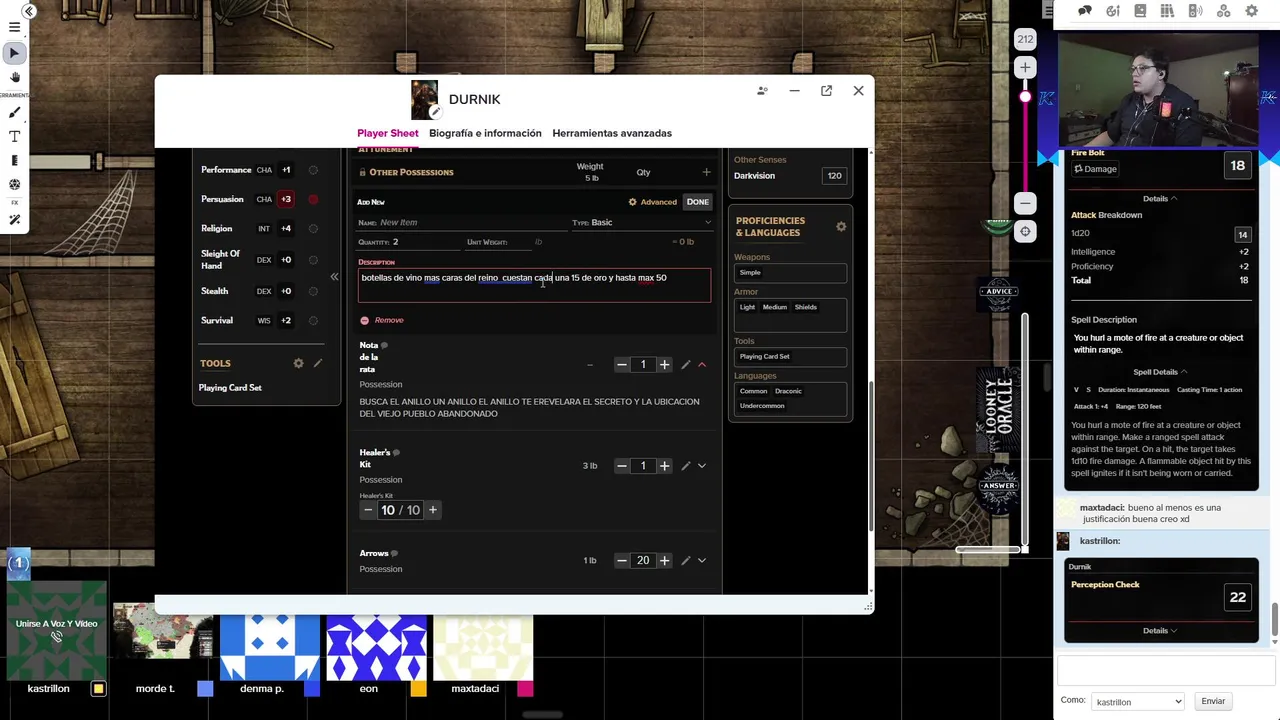
Task: Click kastrillon yellow color swatch
Action: click(x=98, y=688)
